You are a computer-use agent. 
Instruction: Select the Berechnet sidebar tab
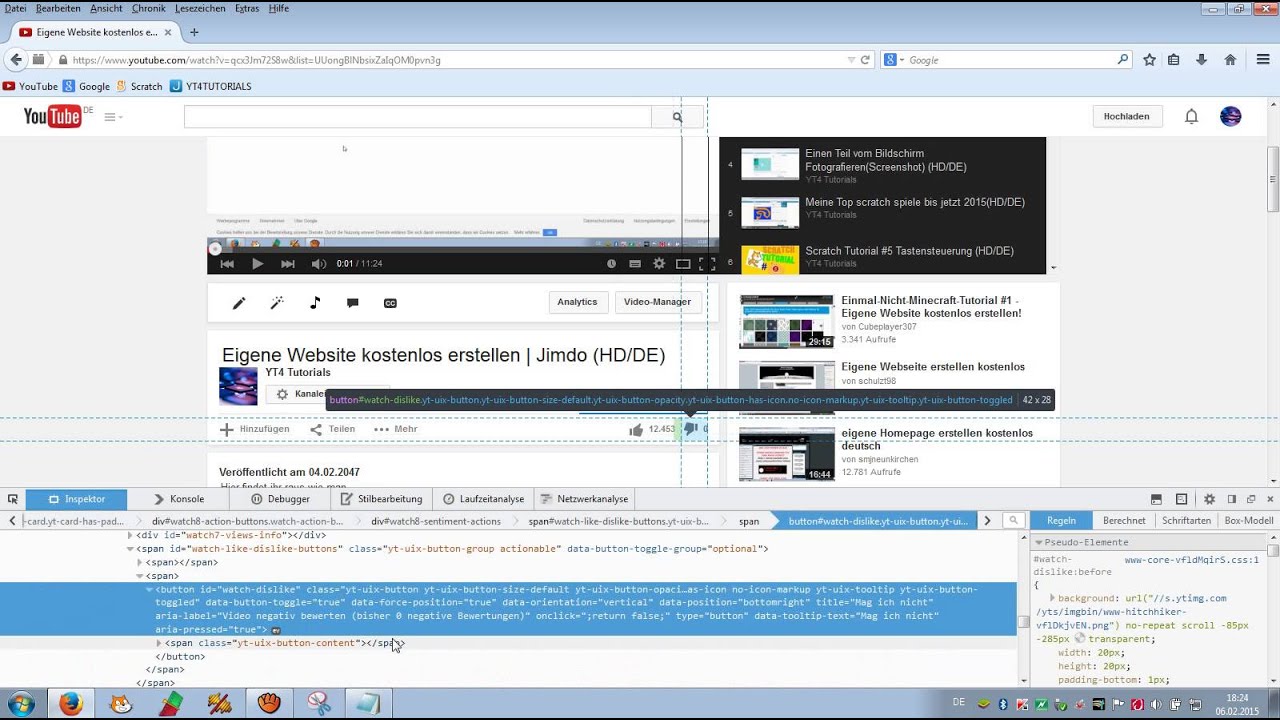tap(1124, 521)
